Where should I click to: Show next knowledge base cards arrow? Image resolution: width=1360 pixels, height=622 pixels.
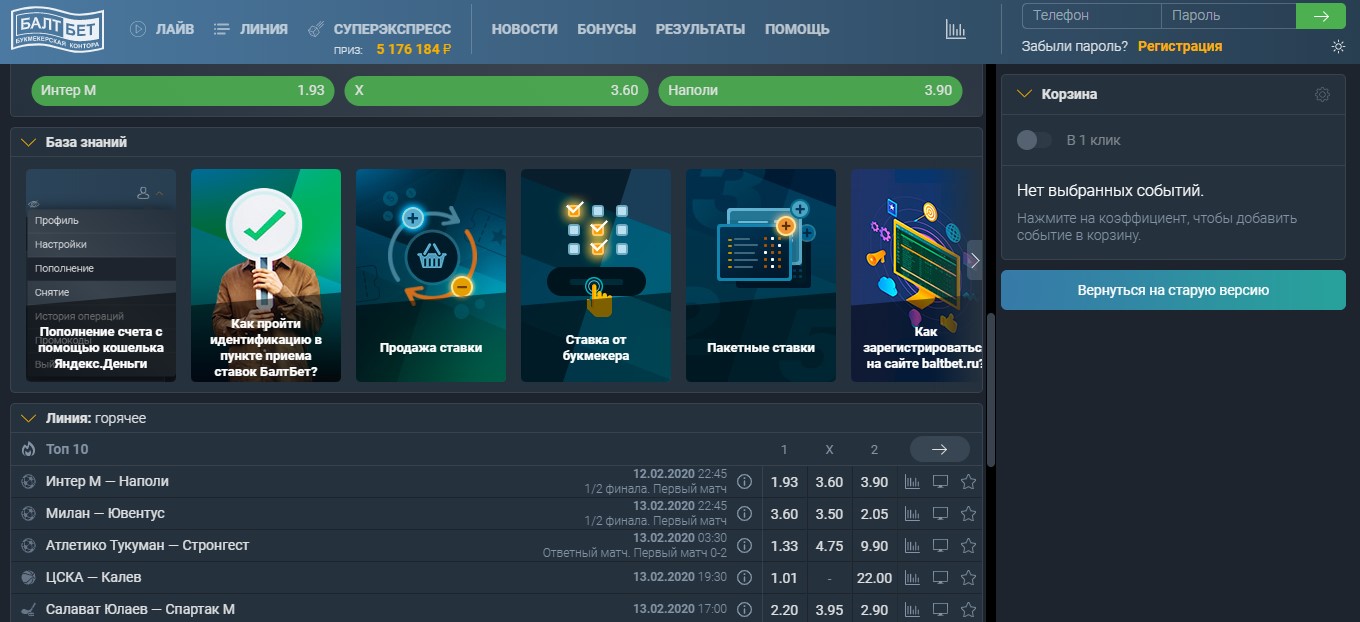click(x=975, y=261)
